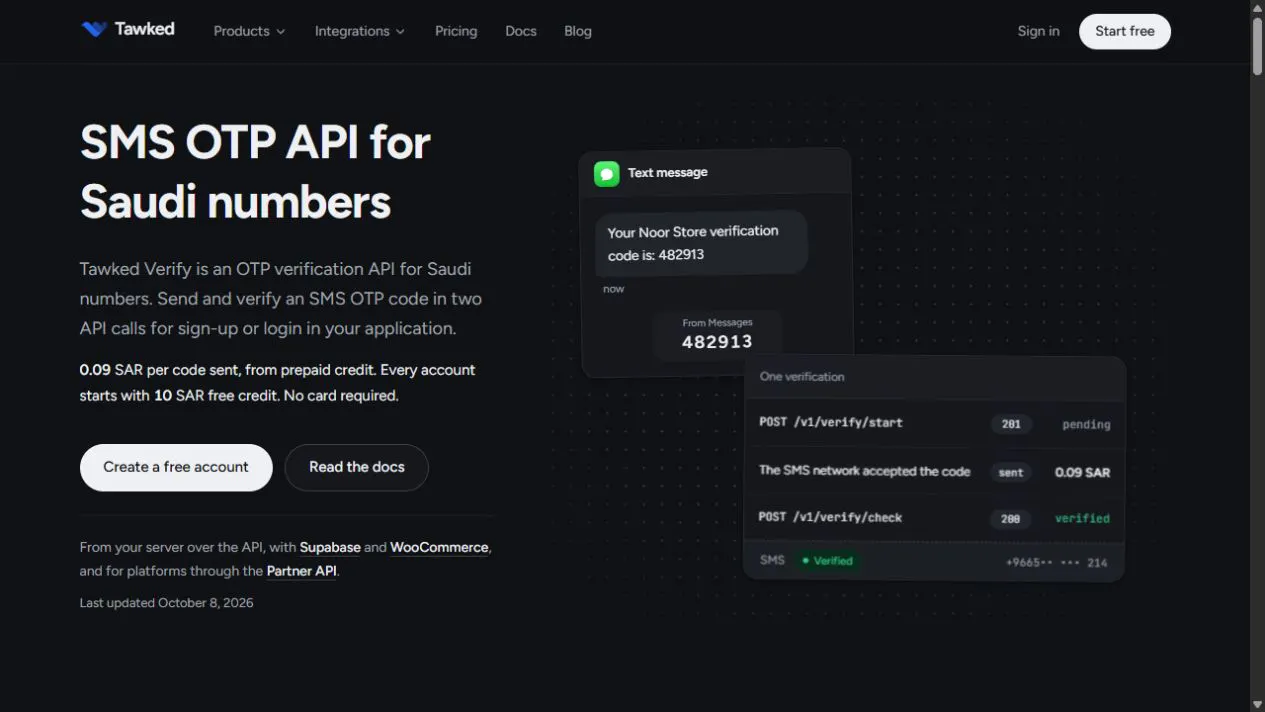Click Create a free account
This screenshot has width=1265, height=712.
176,467
